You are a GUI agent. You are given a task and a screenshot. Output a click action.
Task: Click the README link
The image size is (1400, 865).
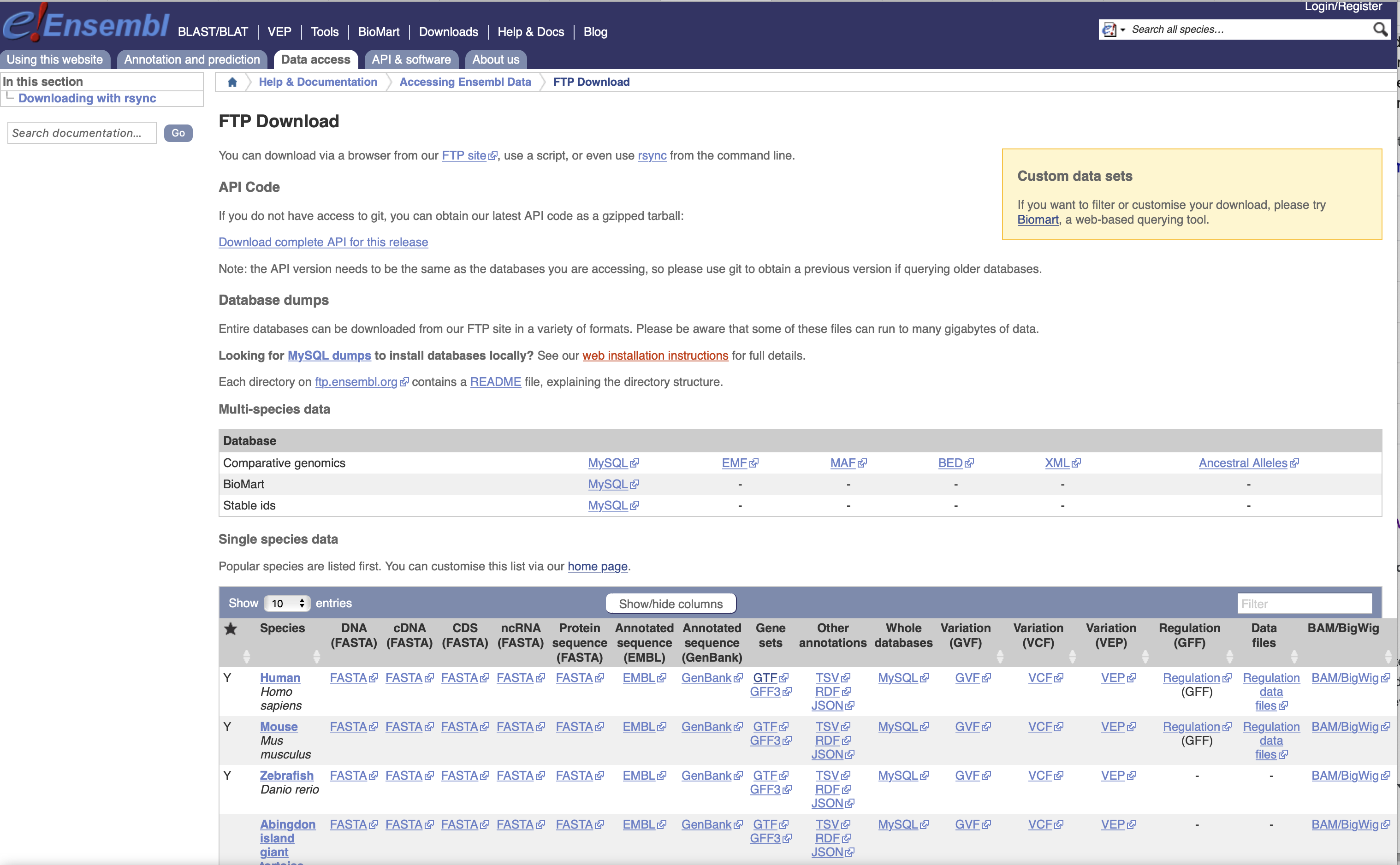495,382
